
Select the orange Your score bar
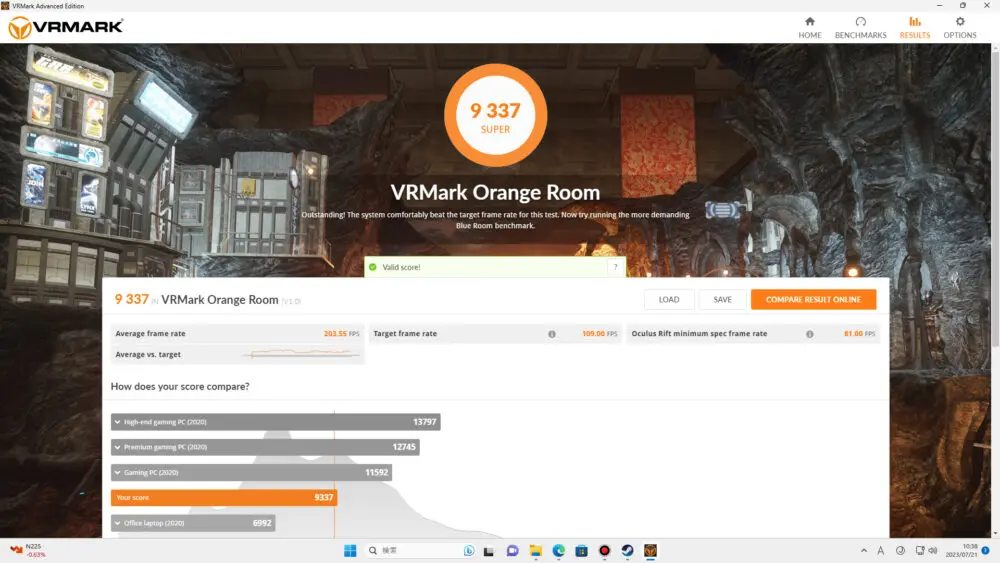pyautogui.click(x=223, y=497)
